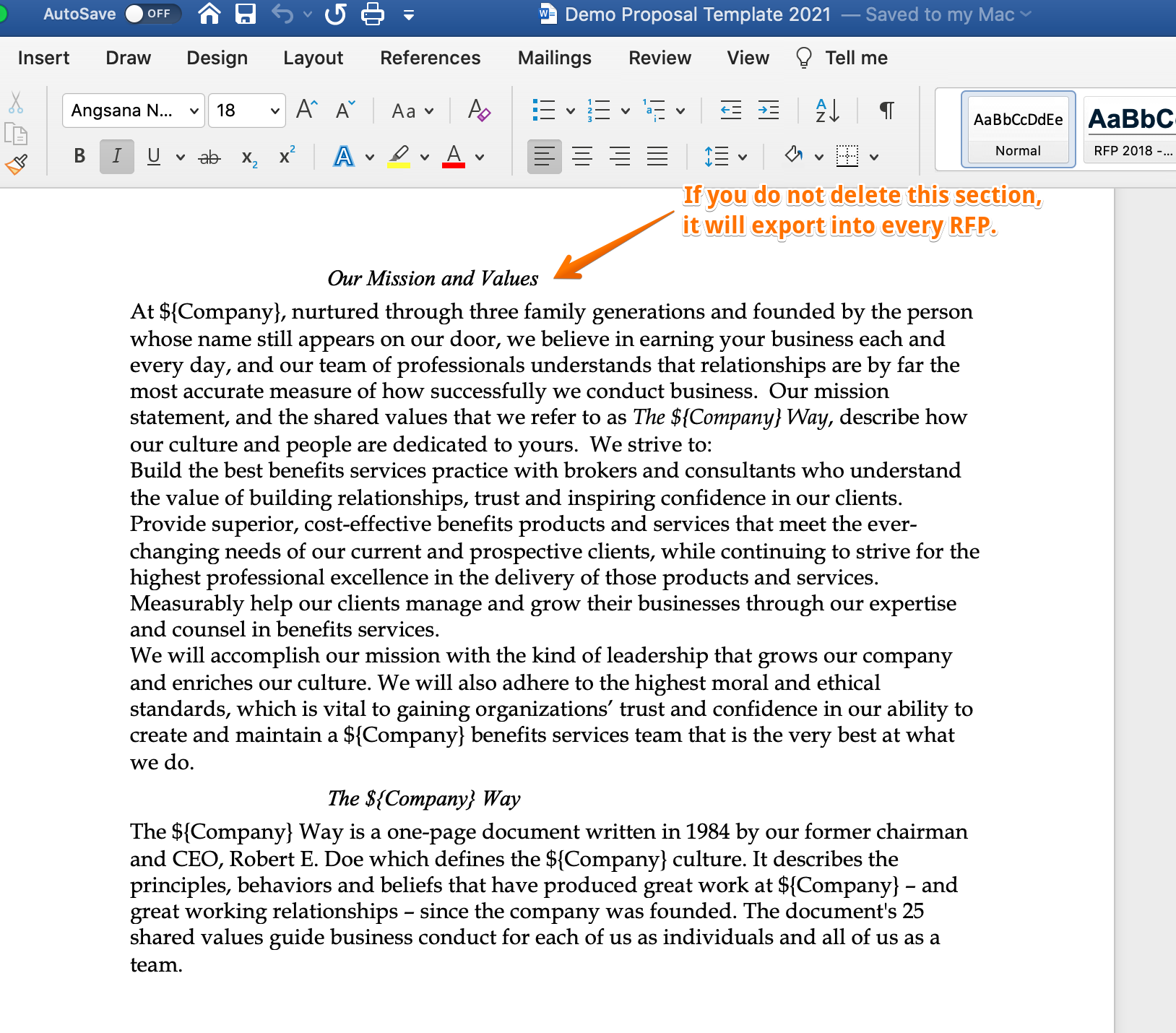Decrease font size with the smaller A
1176x1033 pixels.
pos(346,110)
